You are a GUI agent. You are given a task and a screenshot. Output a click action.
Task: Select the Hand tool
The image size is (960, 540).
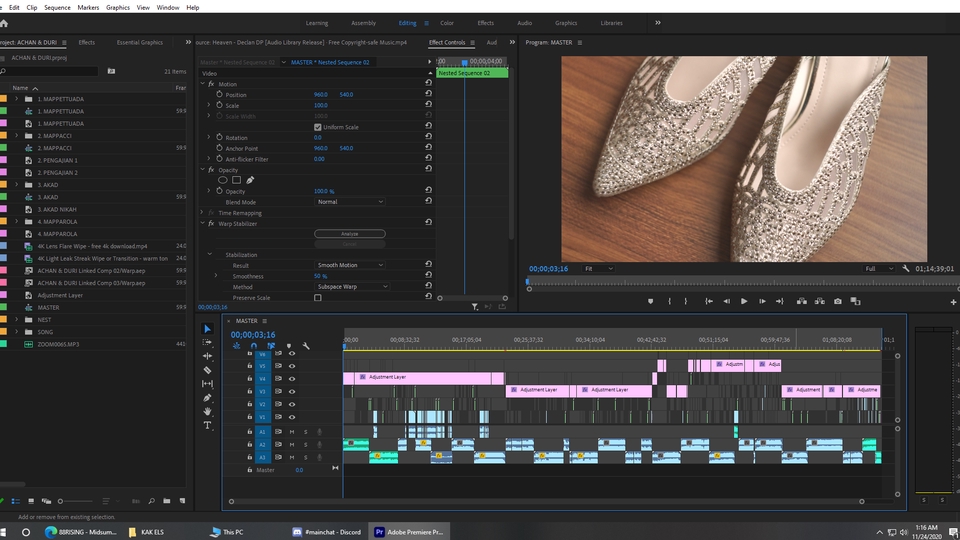pyautogui.click(x=207, y=411)
